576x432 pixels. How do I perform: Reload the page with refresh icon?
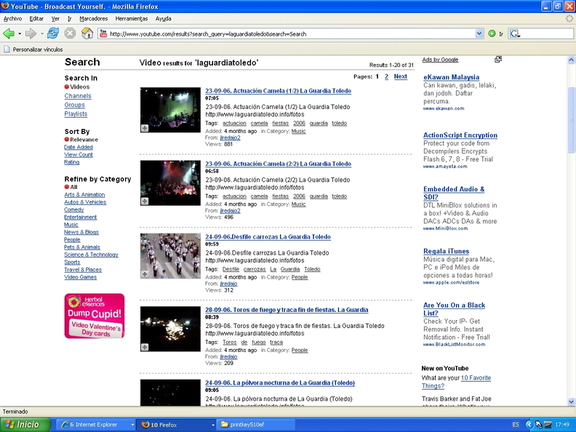pos(53,33)
